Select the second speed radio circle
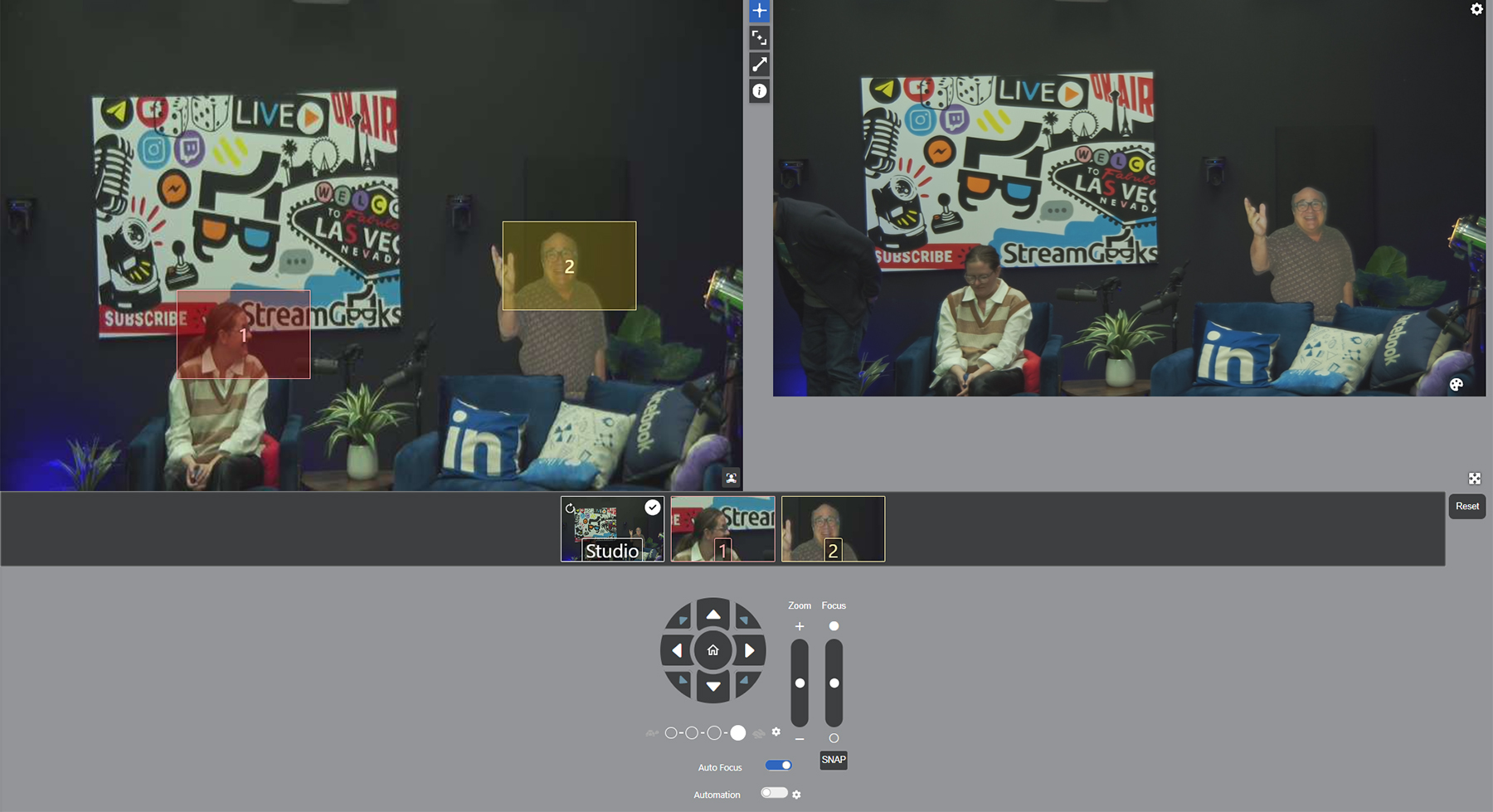The image size is (1493, 812). pos(692,733)
